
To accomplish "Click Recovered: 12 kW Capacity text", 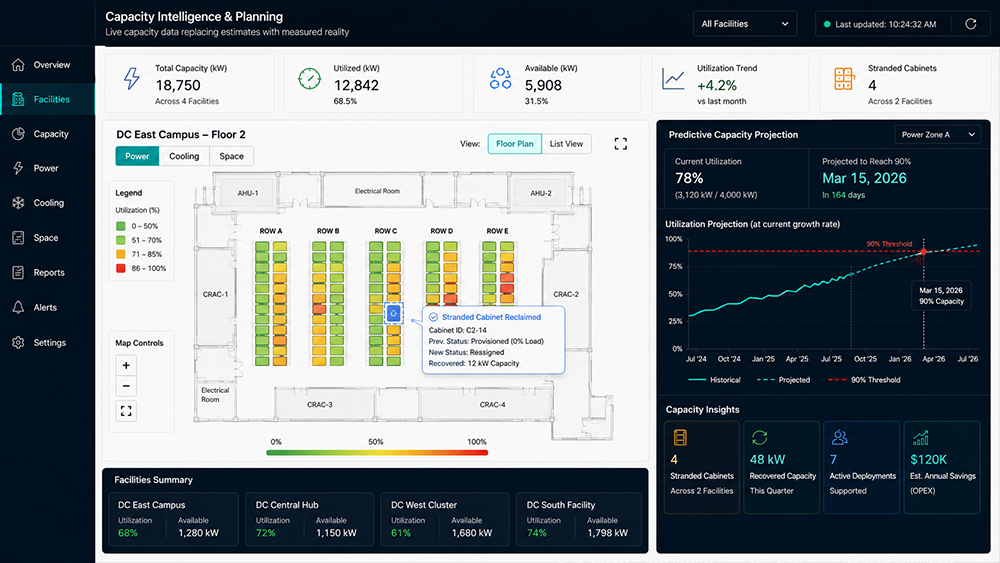I will tap(474, 363).
